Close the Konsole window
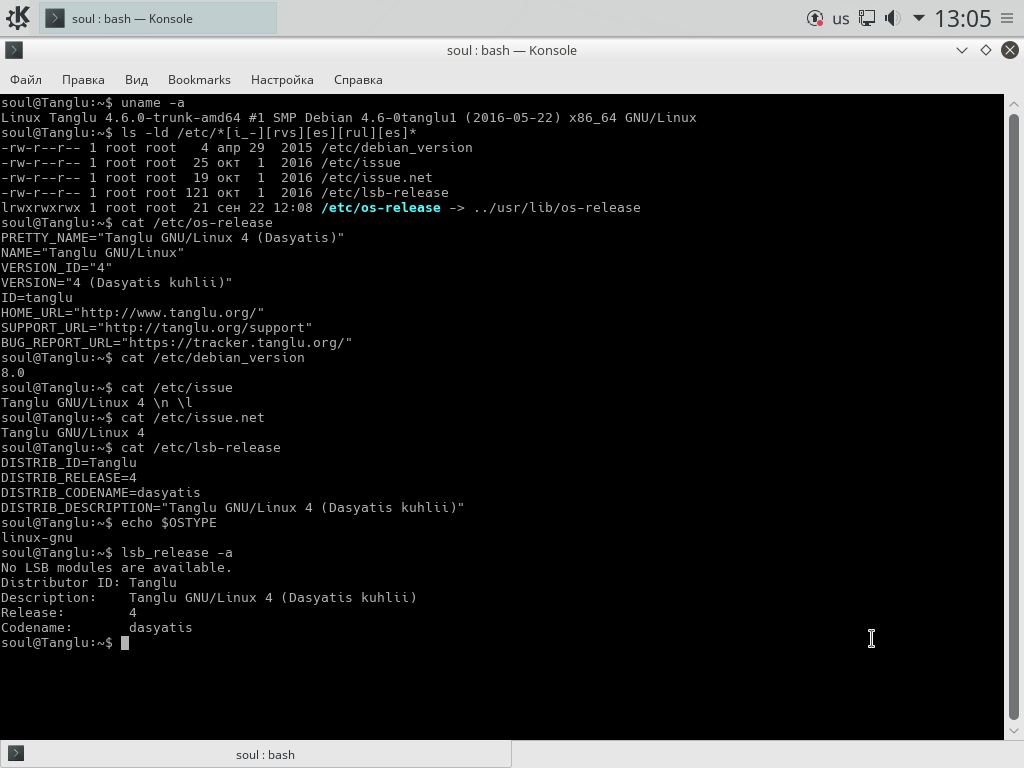The width and height of the screenshot is (1024, 768). [x=1010, y=50]
